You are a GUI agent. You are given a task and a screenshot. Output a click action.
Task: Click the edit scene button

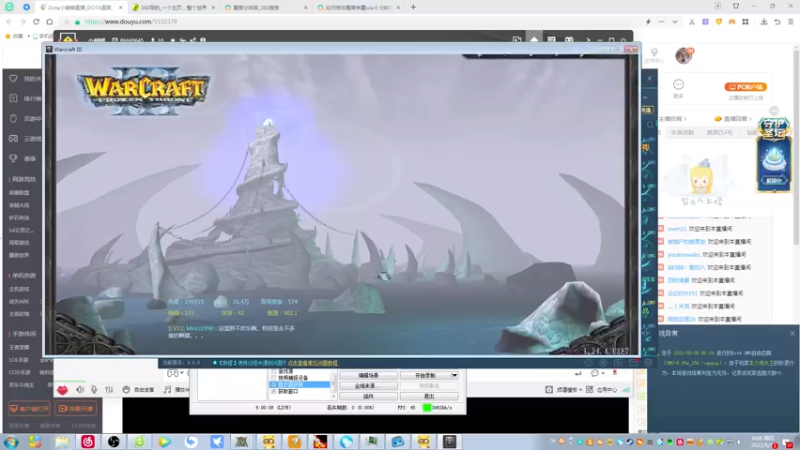[x=368, y=376]
